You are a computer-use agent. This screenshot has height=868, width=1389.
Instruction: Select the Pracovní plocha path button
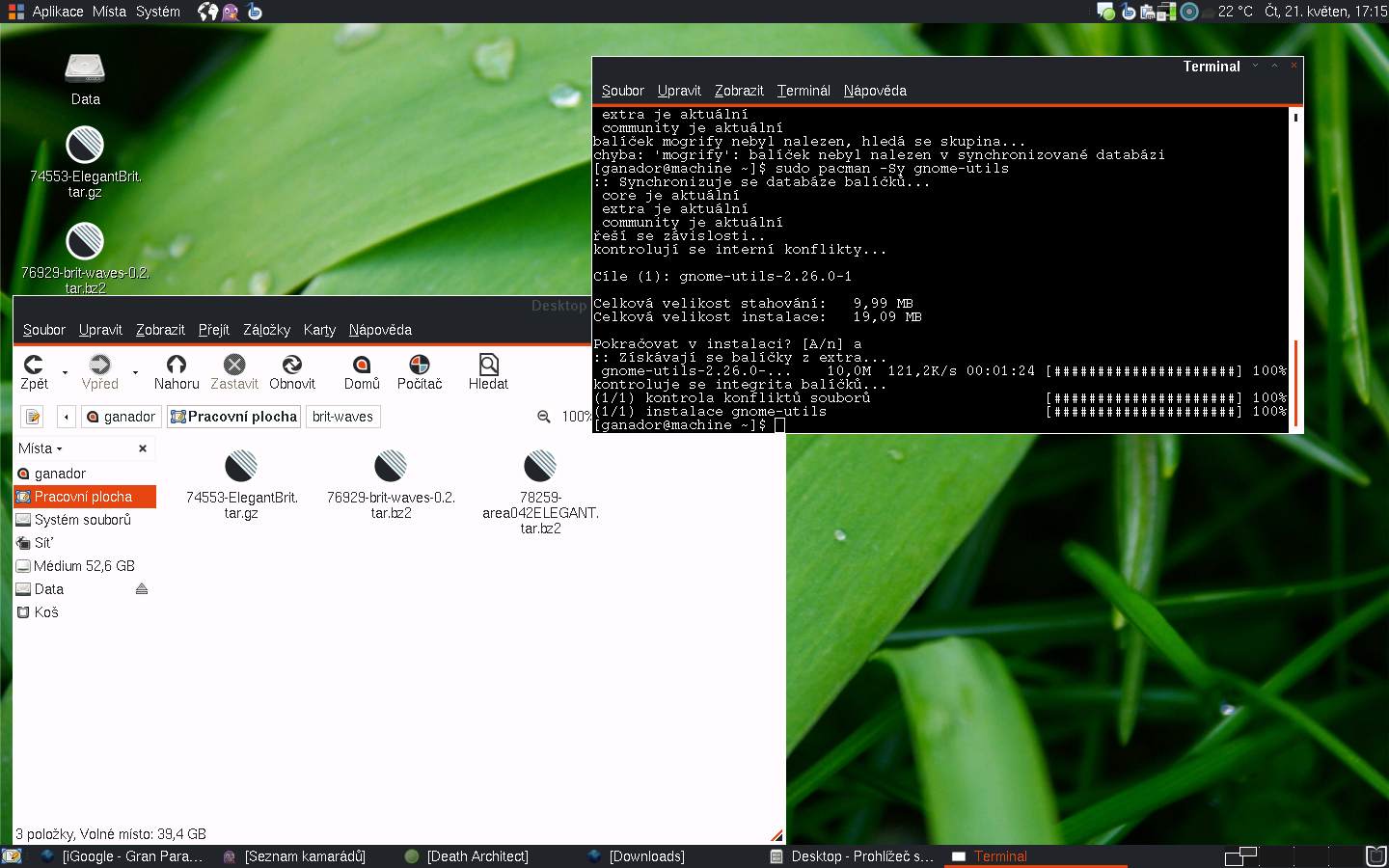pyautogui.click(x=233, y=417)
